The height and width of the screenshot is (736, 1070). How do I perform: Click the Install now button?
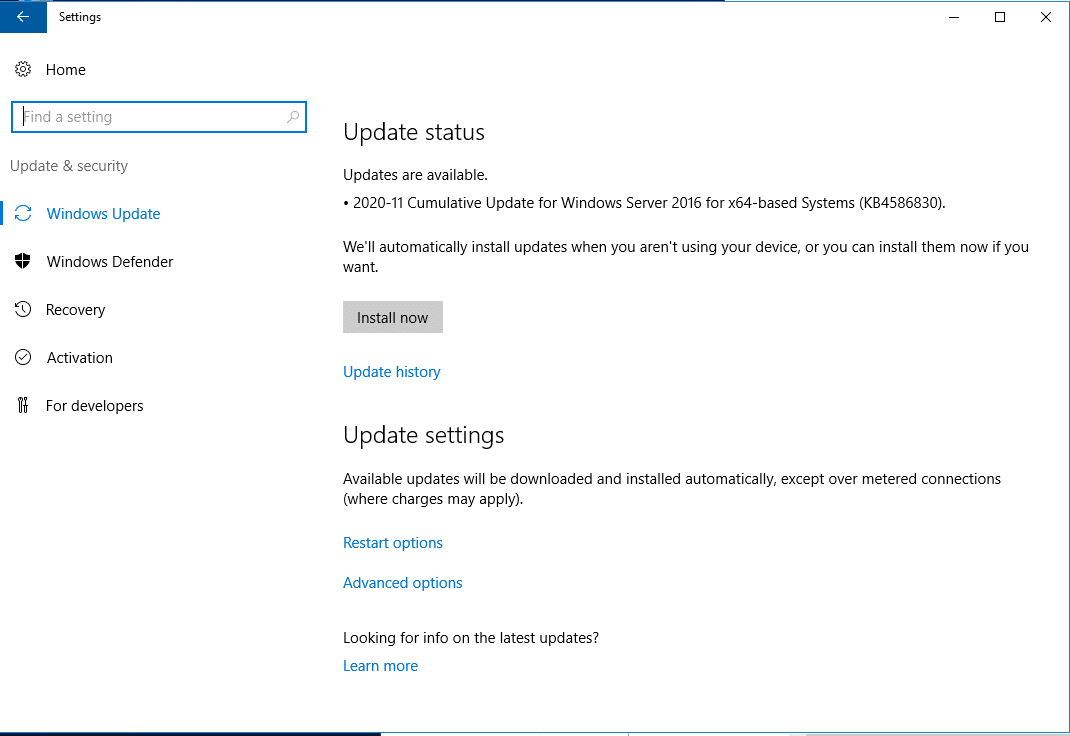point(392,317)
